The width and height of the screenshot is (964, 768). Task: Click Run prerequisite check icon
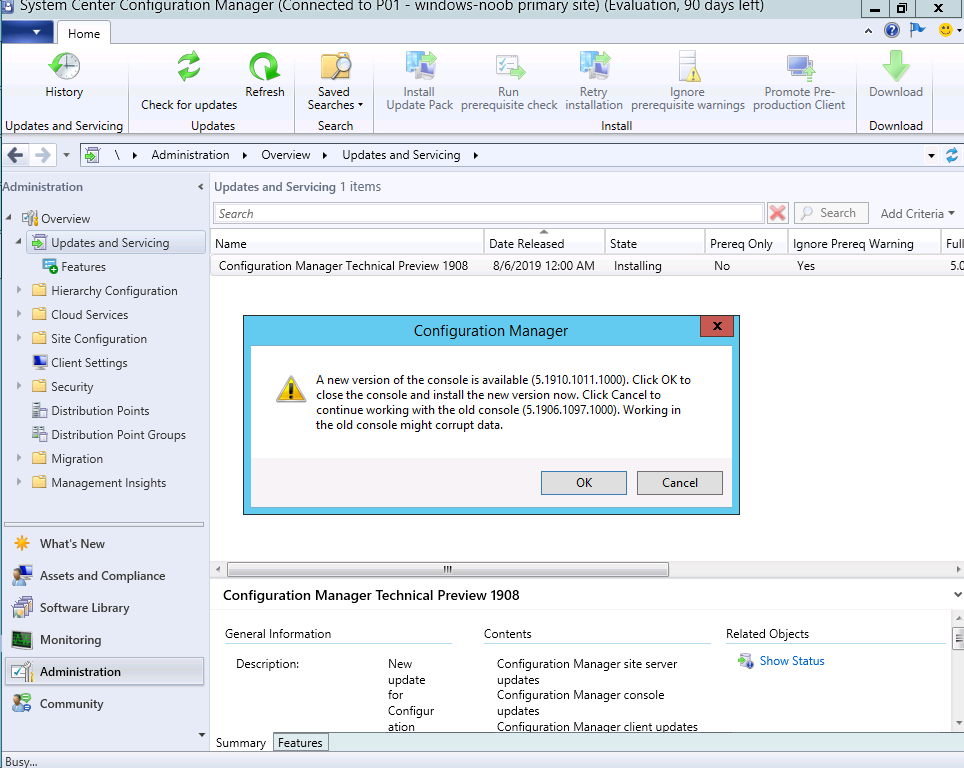pos(510,66)
